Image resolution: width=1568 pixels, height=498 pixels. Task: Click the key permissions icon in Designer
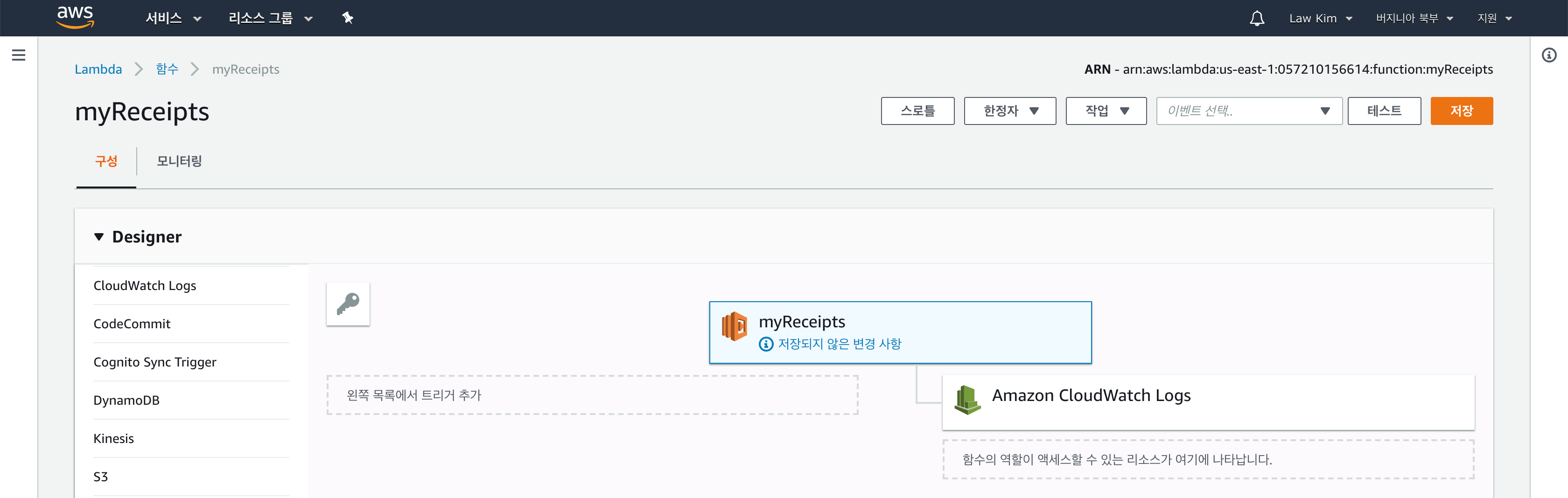pyautogui.click(x=348, y=304)
